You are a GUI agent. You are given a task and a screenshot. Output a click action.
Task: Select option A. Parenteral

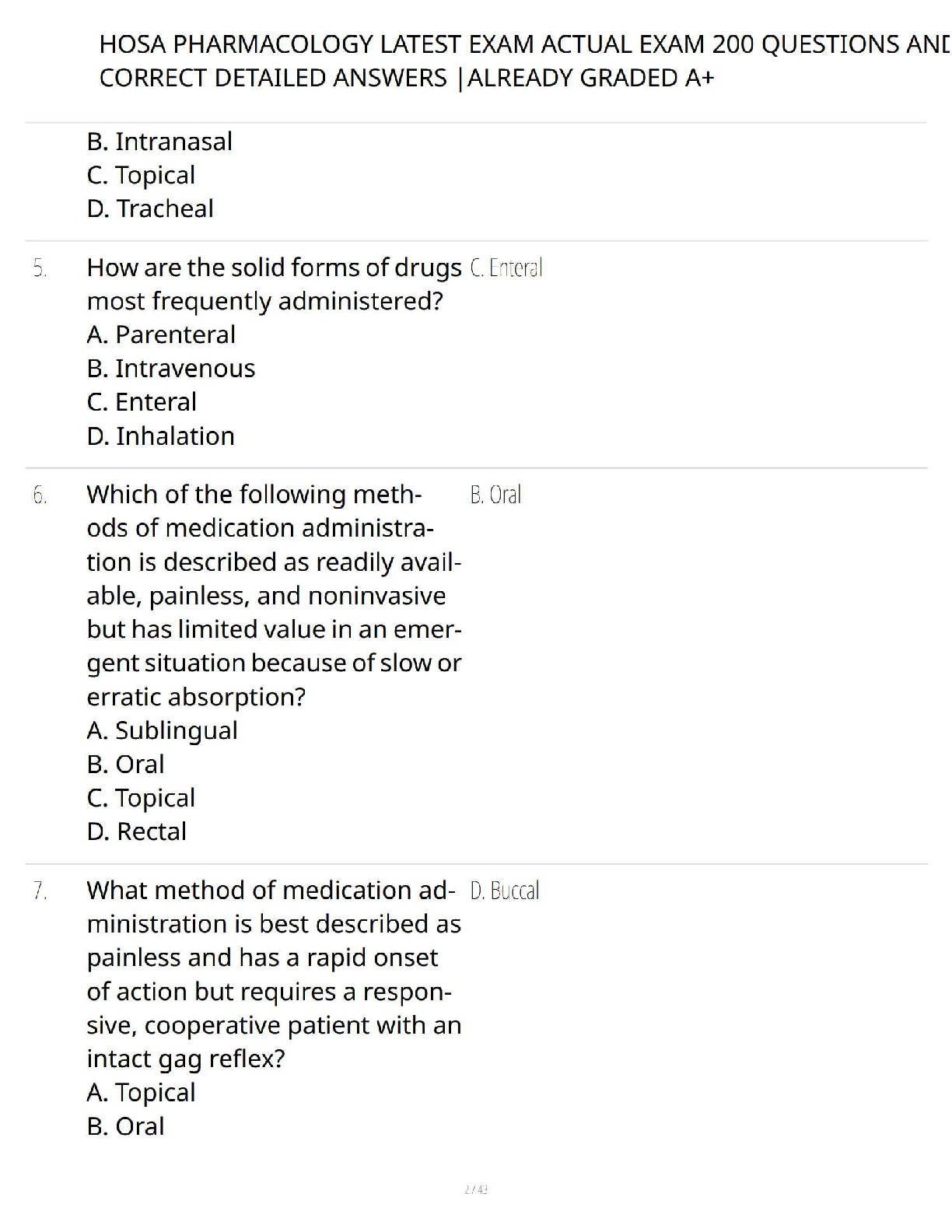point(161,334)
